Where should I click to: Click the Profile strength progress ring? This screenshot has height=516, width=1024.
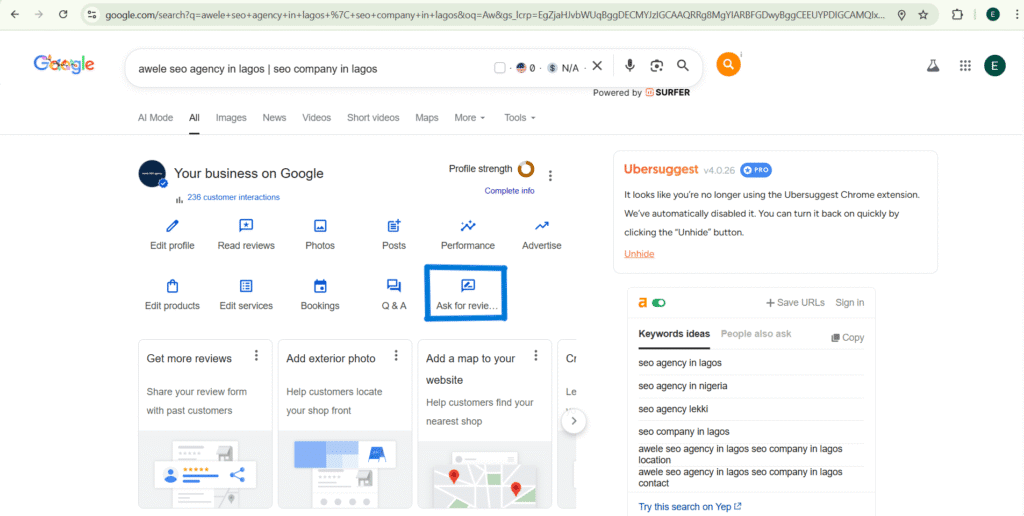(525, 169)
